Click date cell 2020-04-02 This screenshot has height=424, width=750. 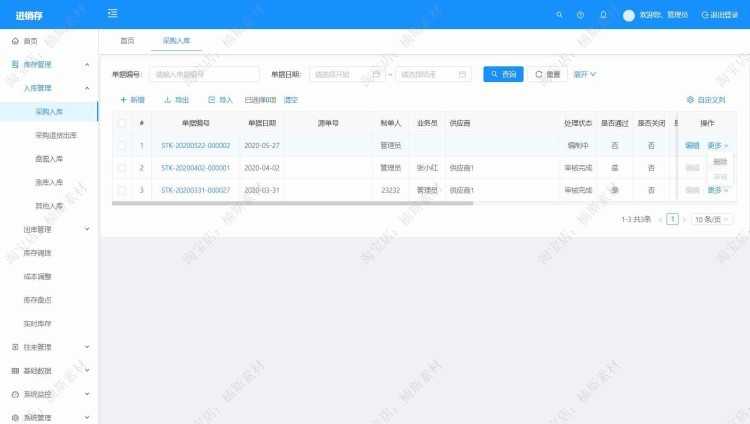point(262,167)
